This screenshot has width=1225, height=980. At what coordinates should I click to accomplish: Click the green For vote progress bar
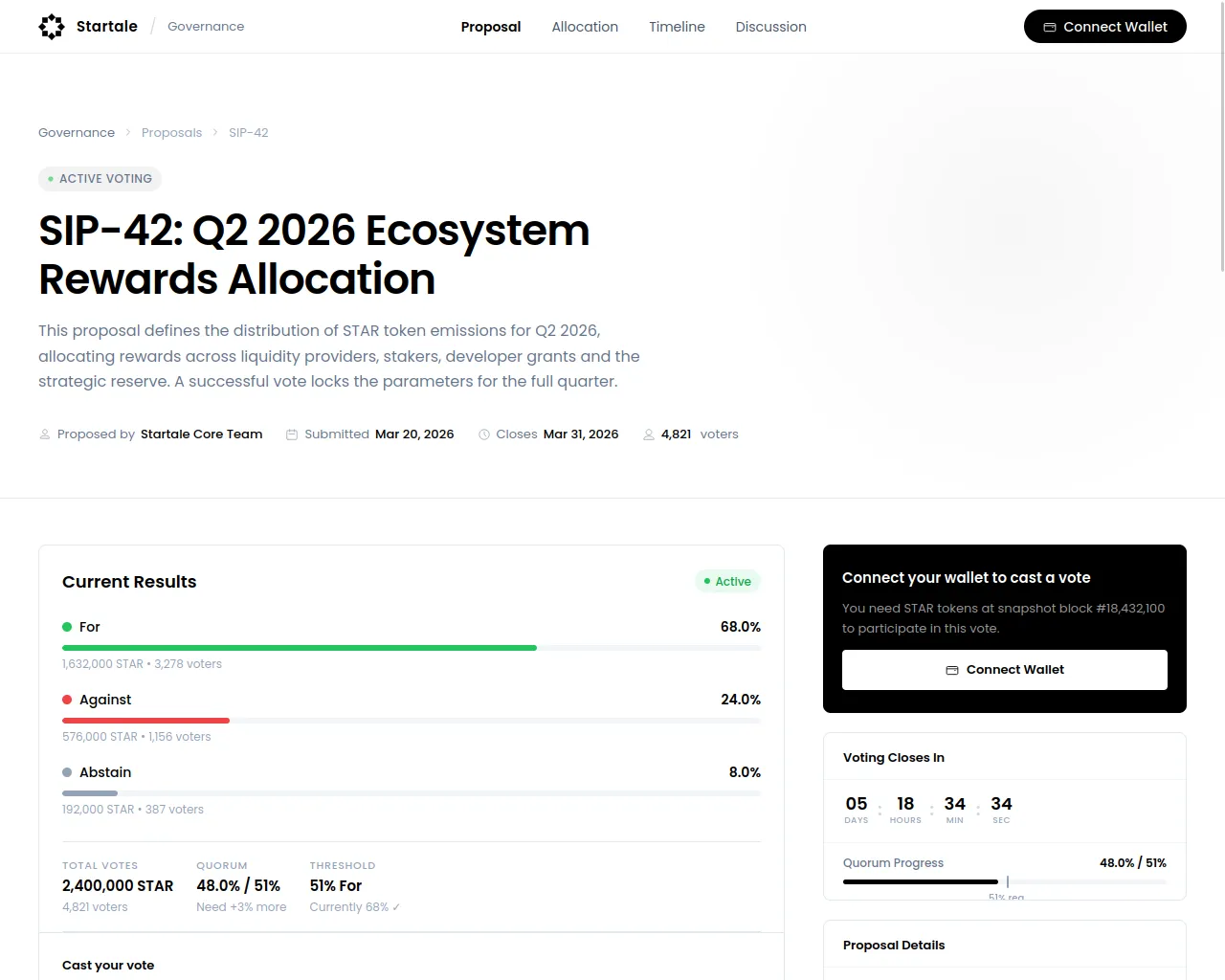(412, 648)
